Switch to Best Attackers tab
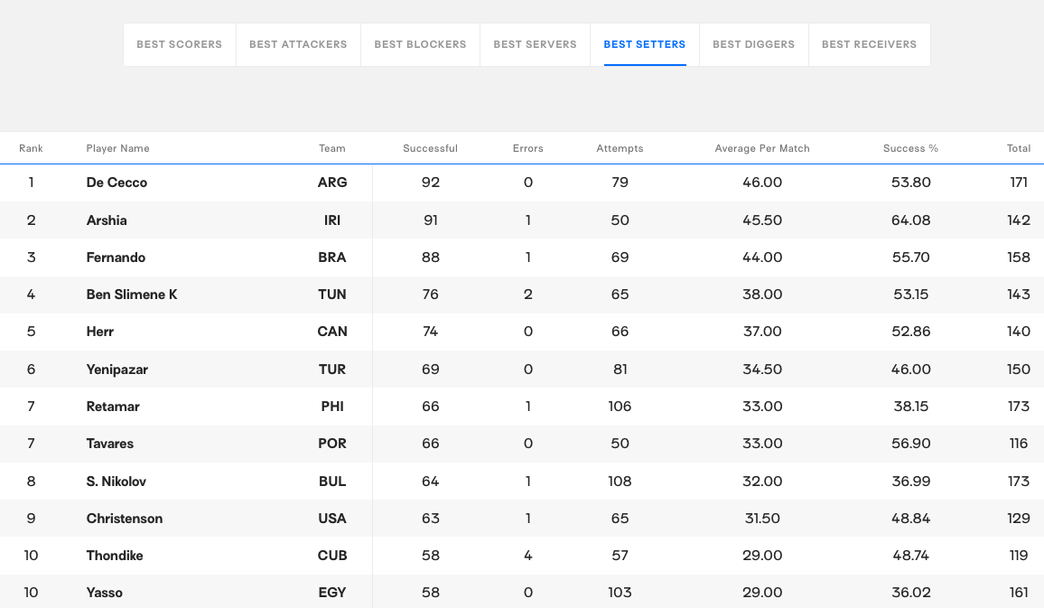 click(x=298, y=45)
